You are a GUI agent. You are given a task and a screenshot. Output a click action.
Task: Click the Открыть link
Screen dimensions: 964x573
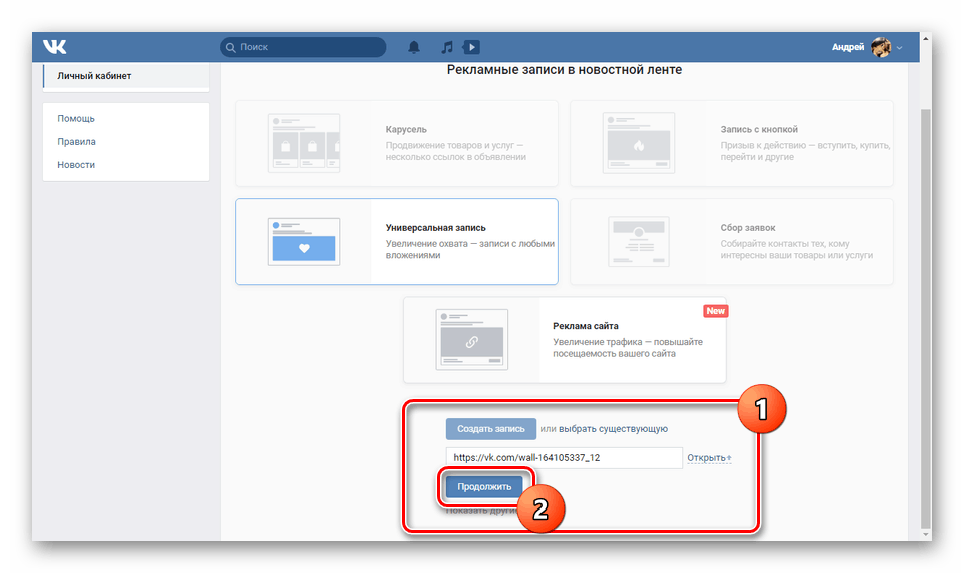pos(709,458)
